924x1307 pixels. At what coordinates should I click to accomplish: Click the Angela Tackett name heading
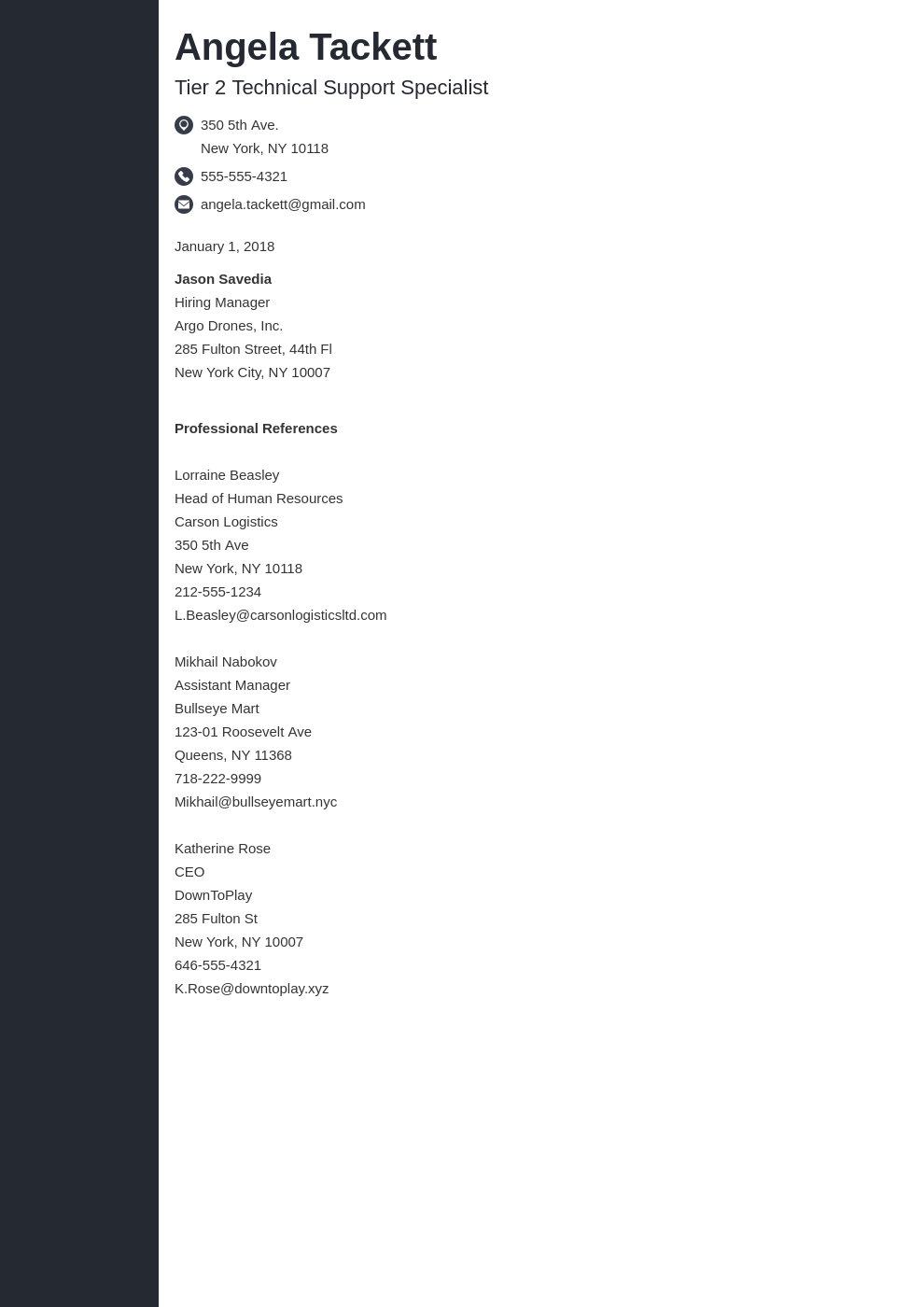point(305,47)
